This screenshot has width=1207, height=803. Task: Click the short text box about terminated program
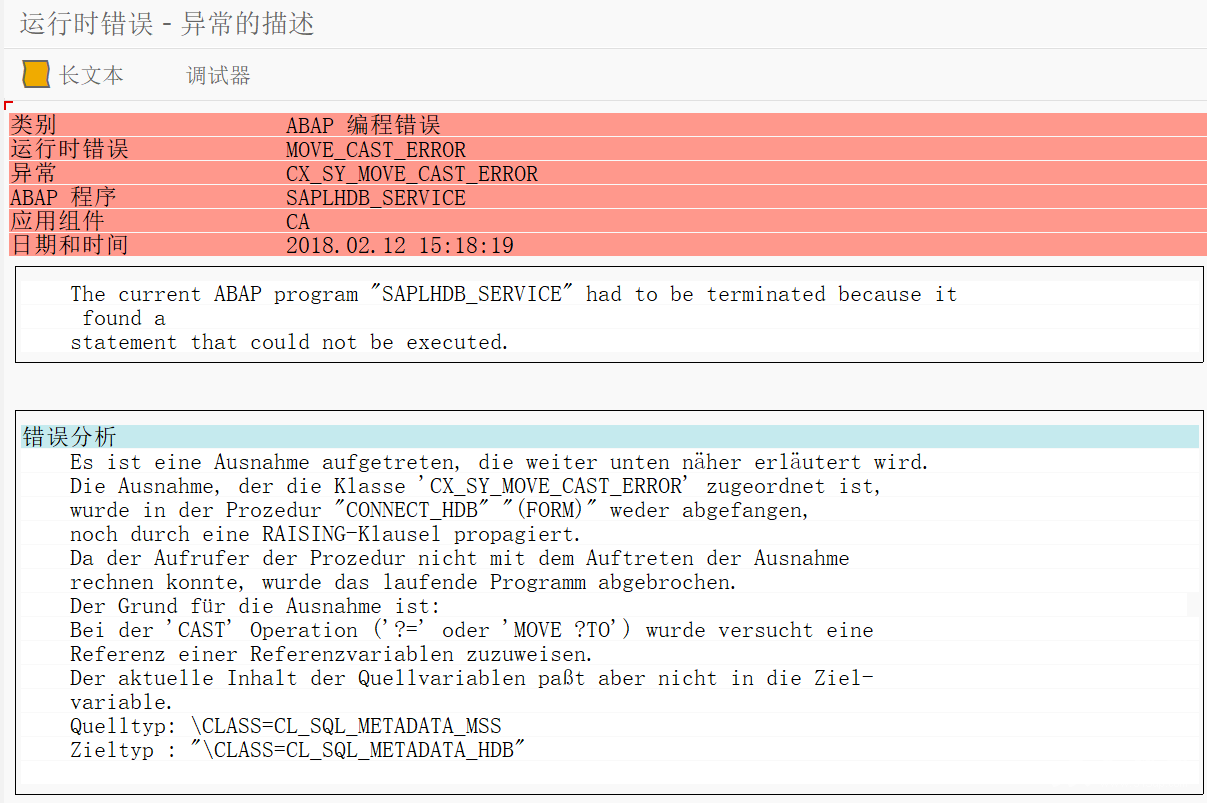pos(609,314)
